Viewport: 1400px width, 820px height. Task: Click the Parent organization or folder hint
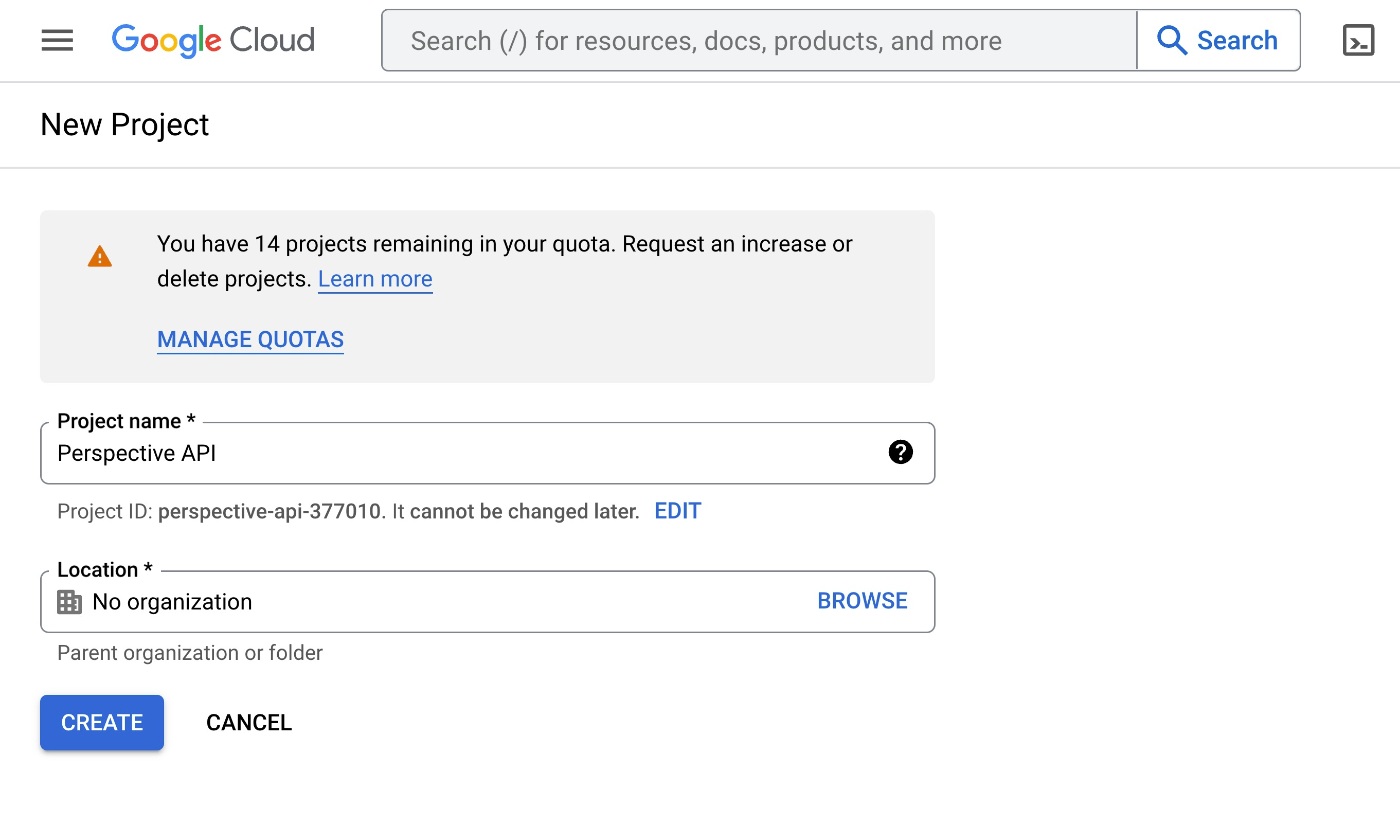[190, 653]
